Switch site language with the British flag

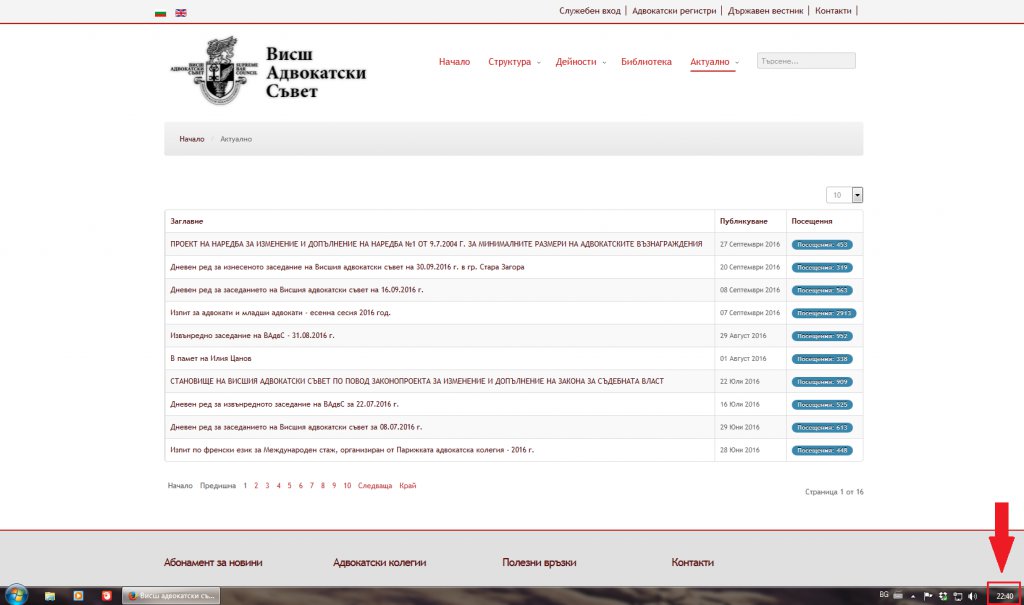tap(181, 13)
